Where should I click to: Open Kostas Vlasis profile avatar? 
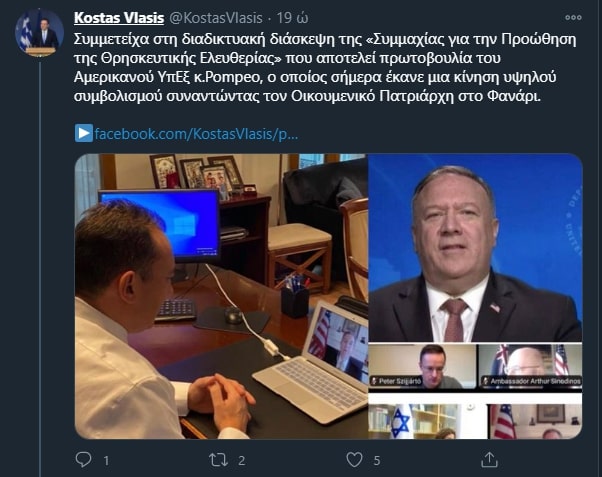(39, 33)
